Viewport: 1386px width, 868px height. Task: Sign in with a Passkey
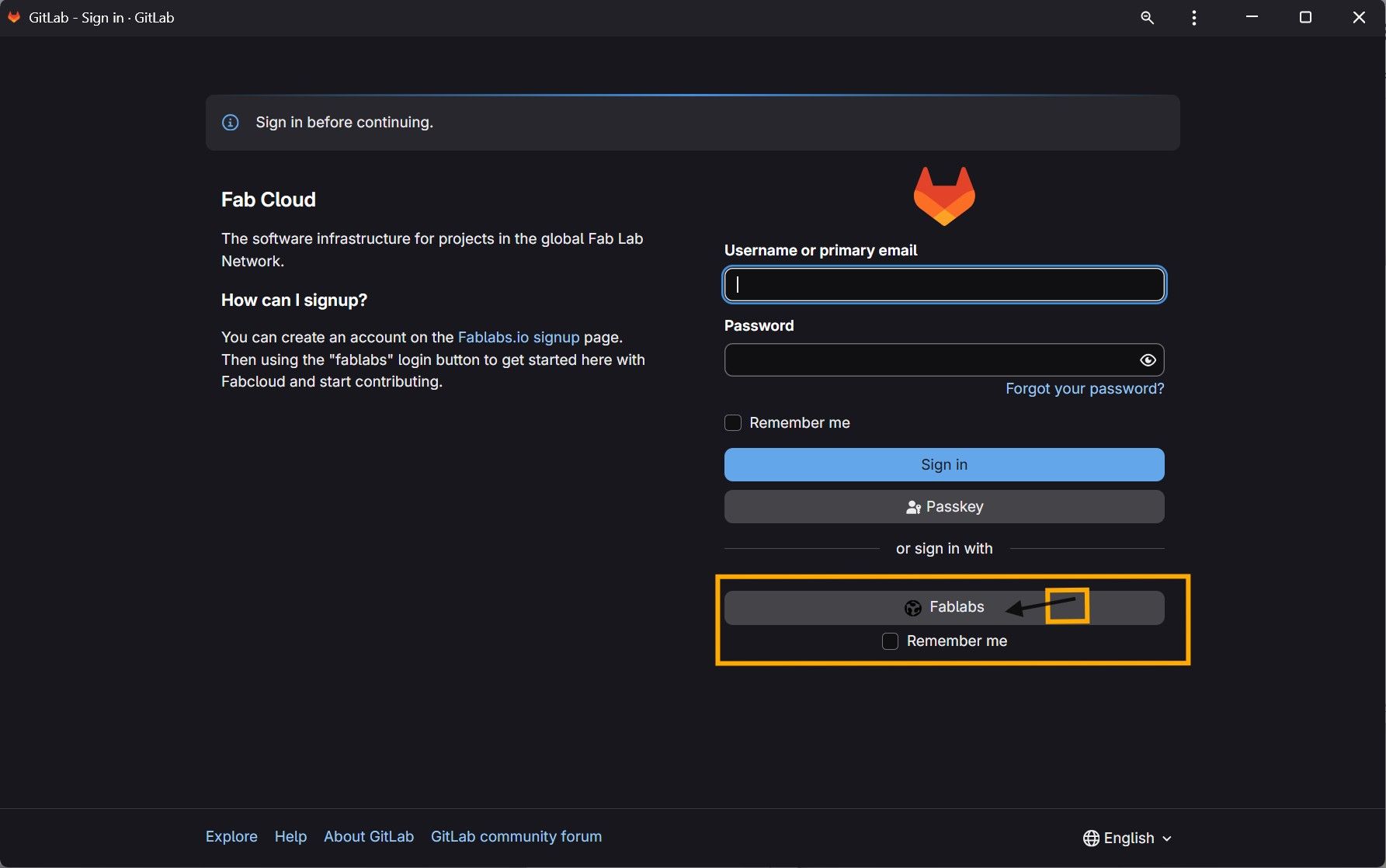[944, 507]
